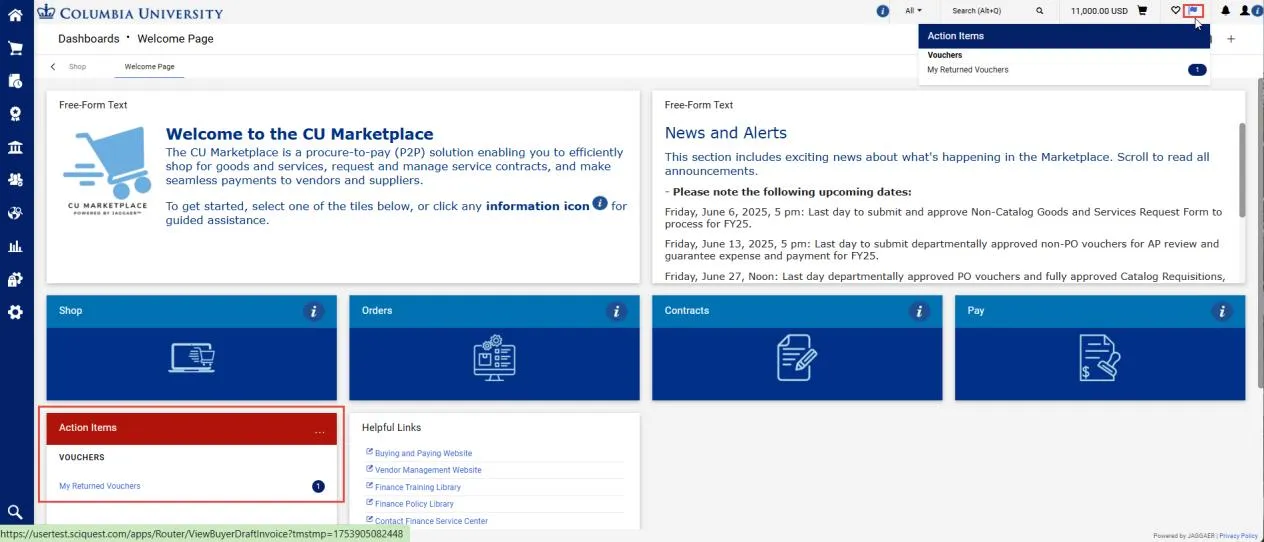
Task: Open the Action Items tile ellipsis menu
Action: 320,431
